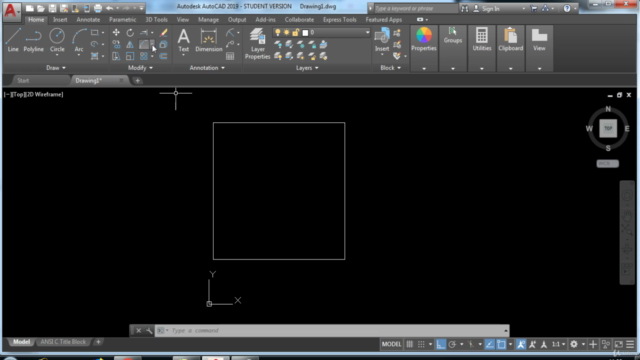Image resolution: width=640 pixels, height=360 pixels.
Task: Switch to the Insert ribbon tab
Action: 60,20
